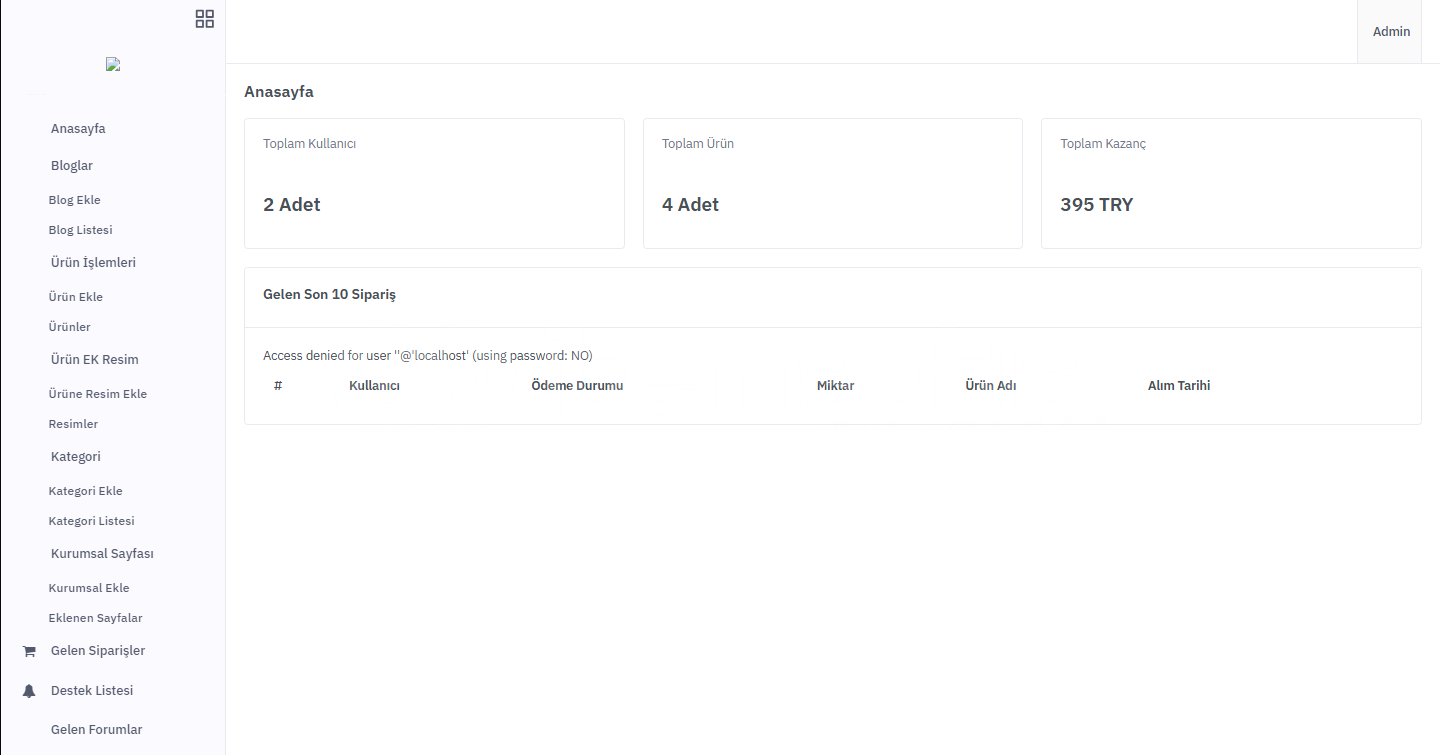1440x755 pixels.
Task: Open the Admin user menu
Action: click(1390, 32)
